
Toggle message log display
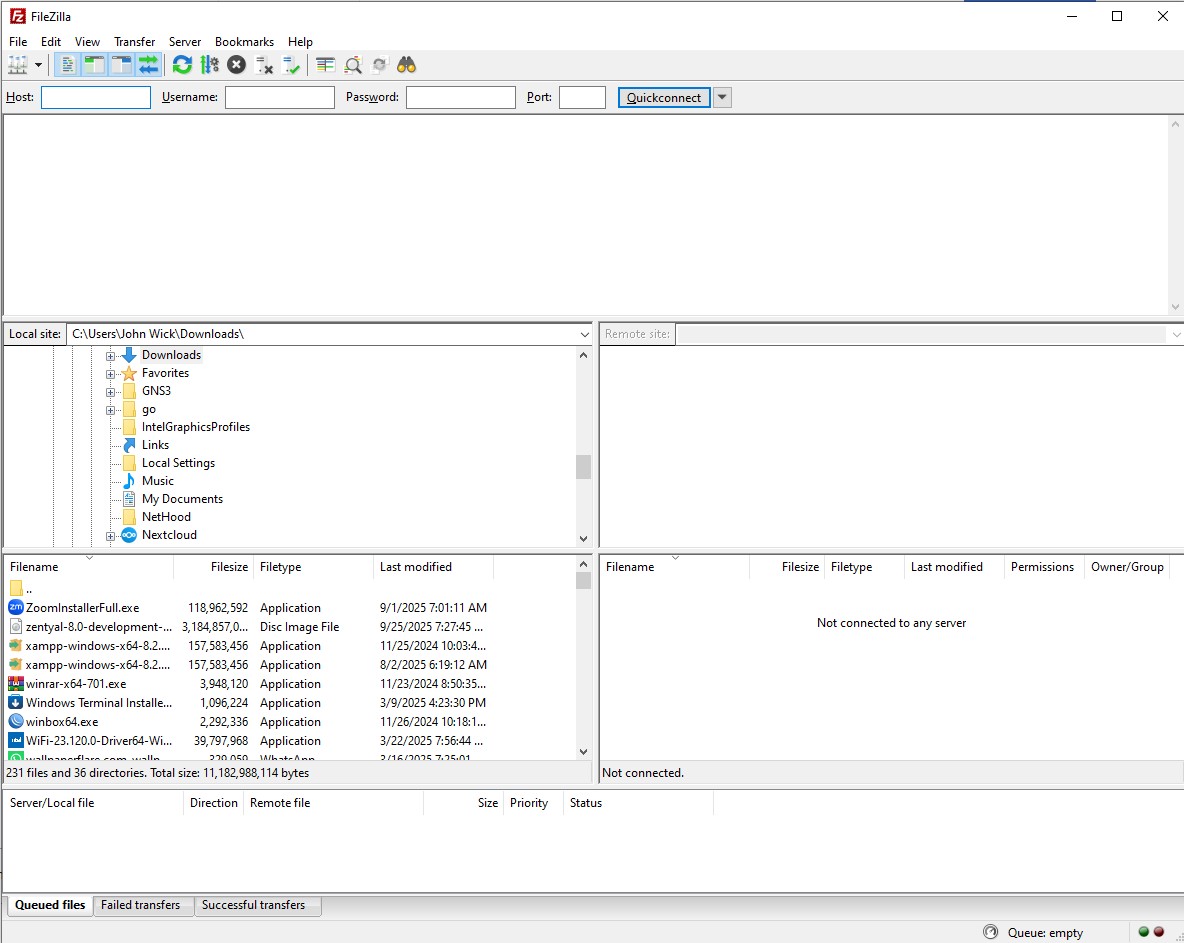68,65
